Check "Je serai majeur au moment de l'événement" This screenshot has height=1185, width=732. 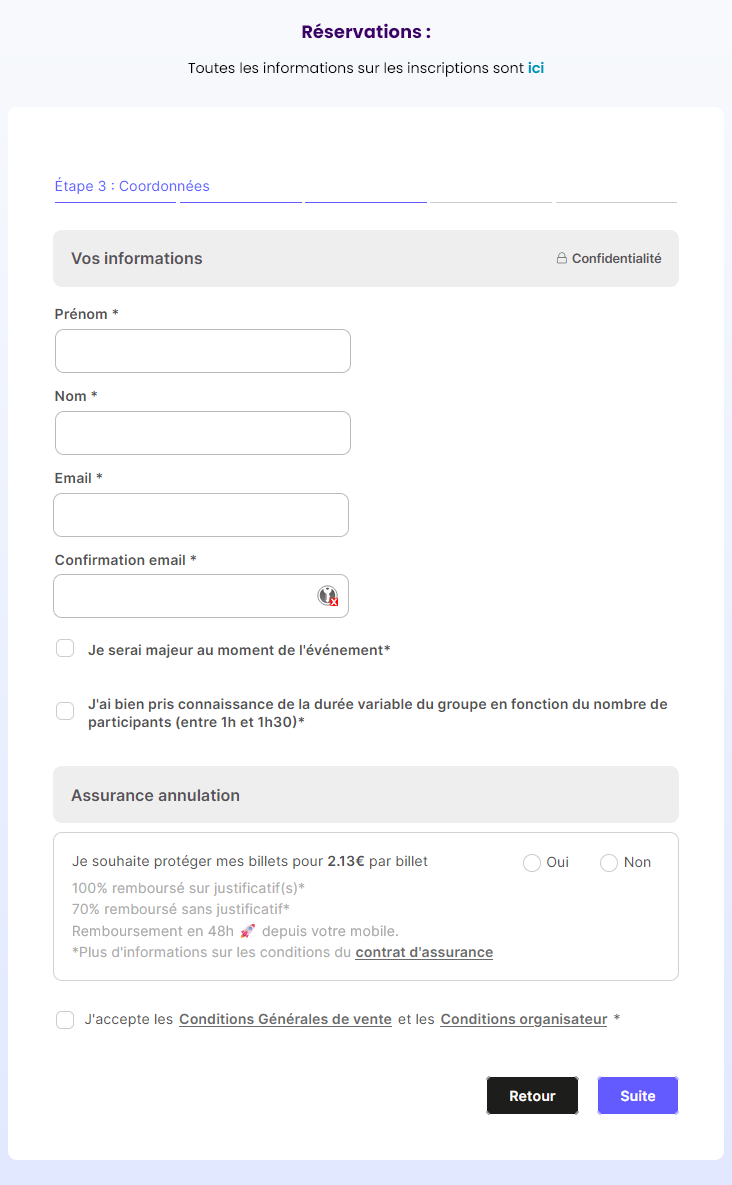(x=65, y=648)
